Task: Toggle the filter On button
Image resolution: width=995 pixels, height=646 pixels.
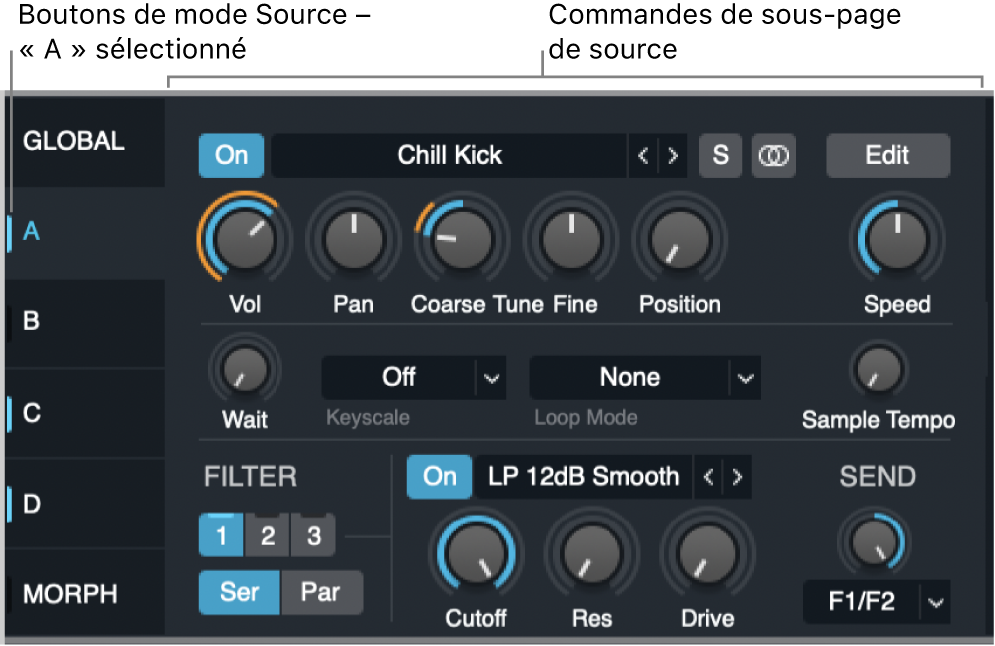Action: tap(440, 477)
